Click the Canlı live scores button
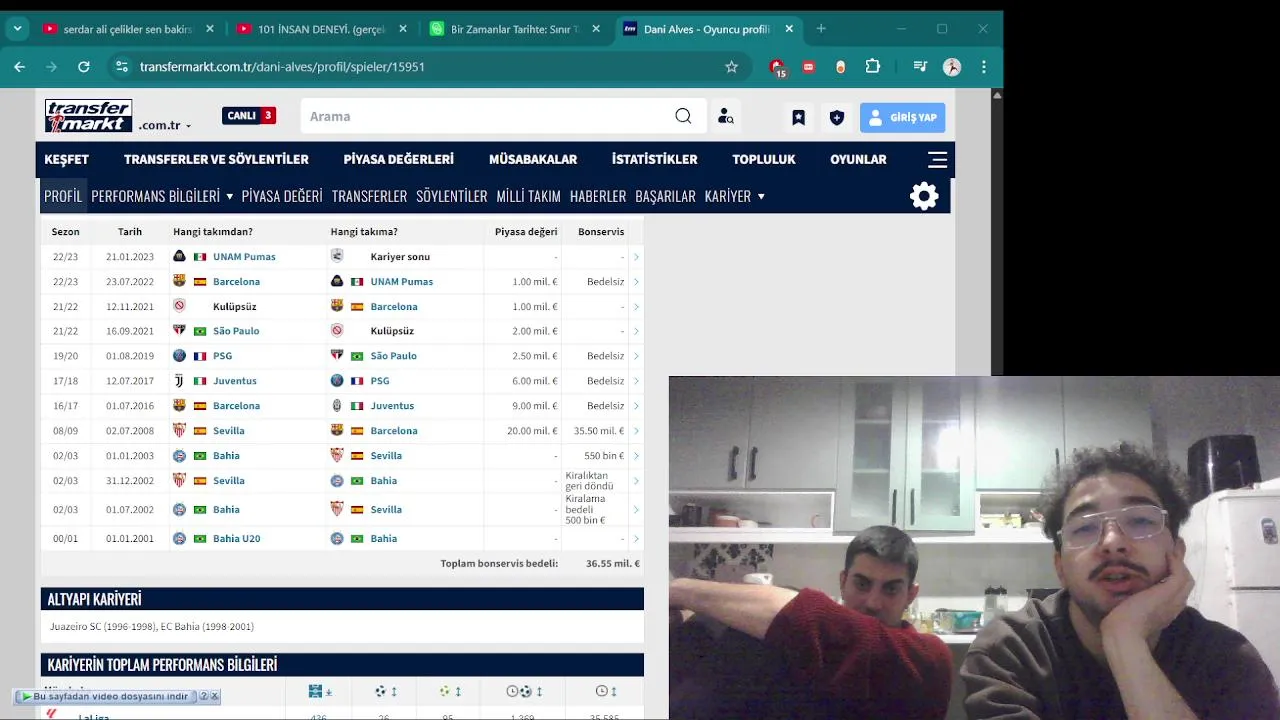Screen dimensions: 1280x720 (x=249, y=116)
